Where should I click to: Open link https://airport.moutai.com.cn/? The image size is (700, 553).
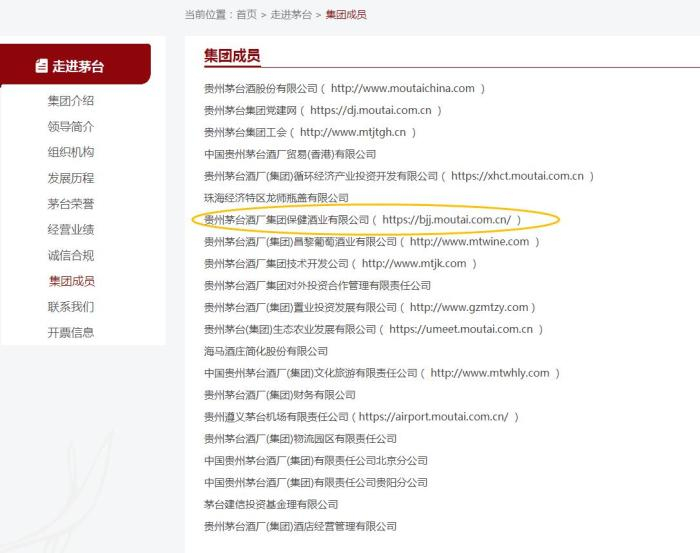tap(433, 417)
